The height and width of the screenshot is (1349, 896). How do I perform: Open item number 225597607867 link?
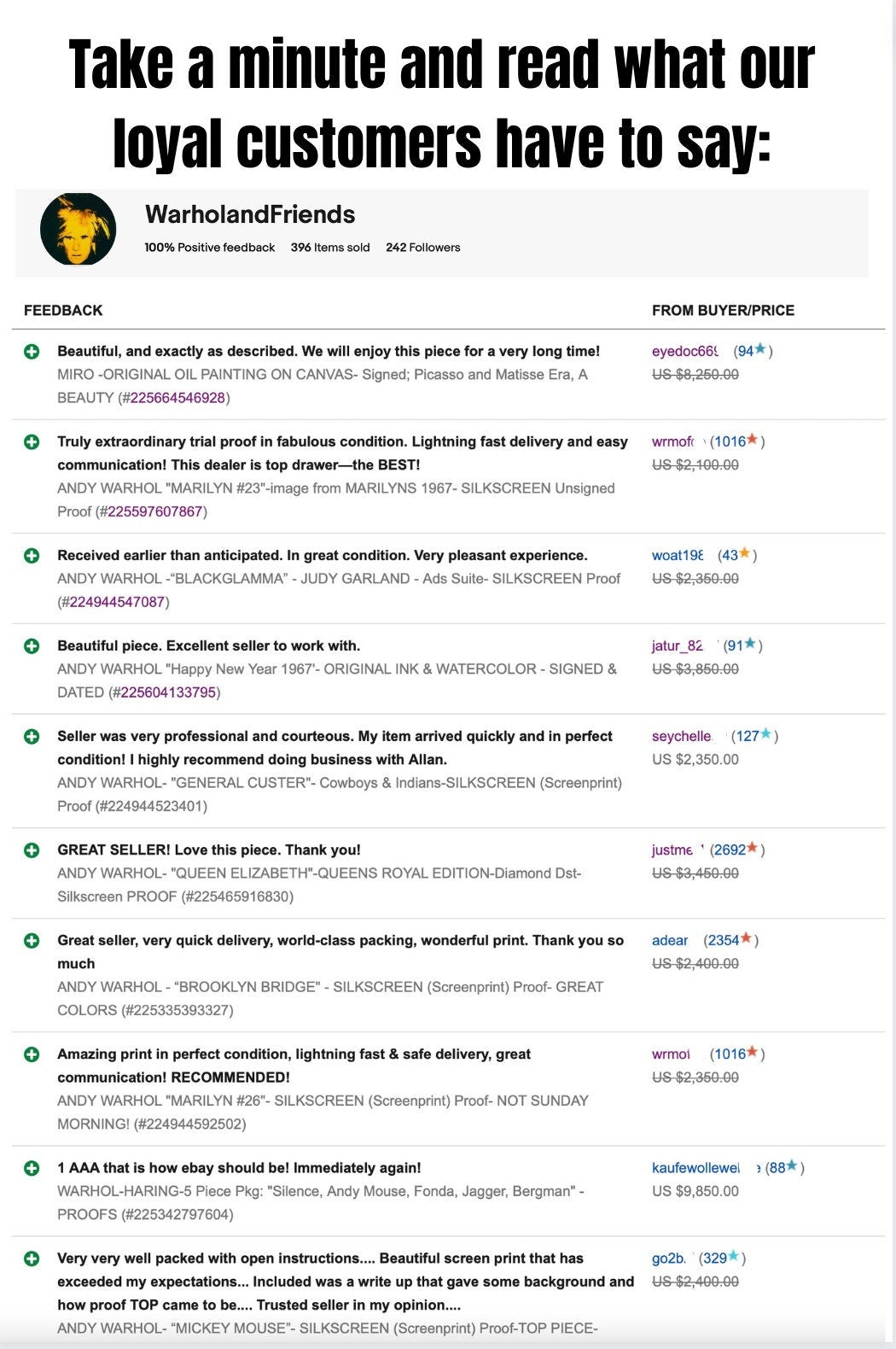[x=154, y=511]
